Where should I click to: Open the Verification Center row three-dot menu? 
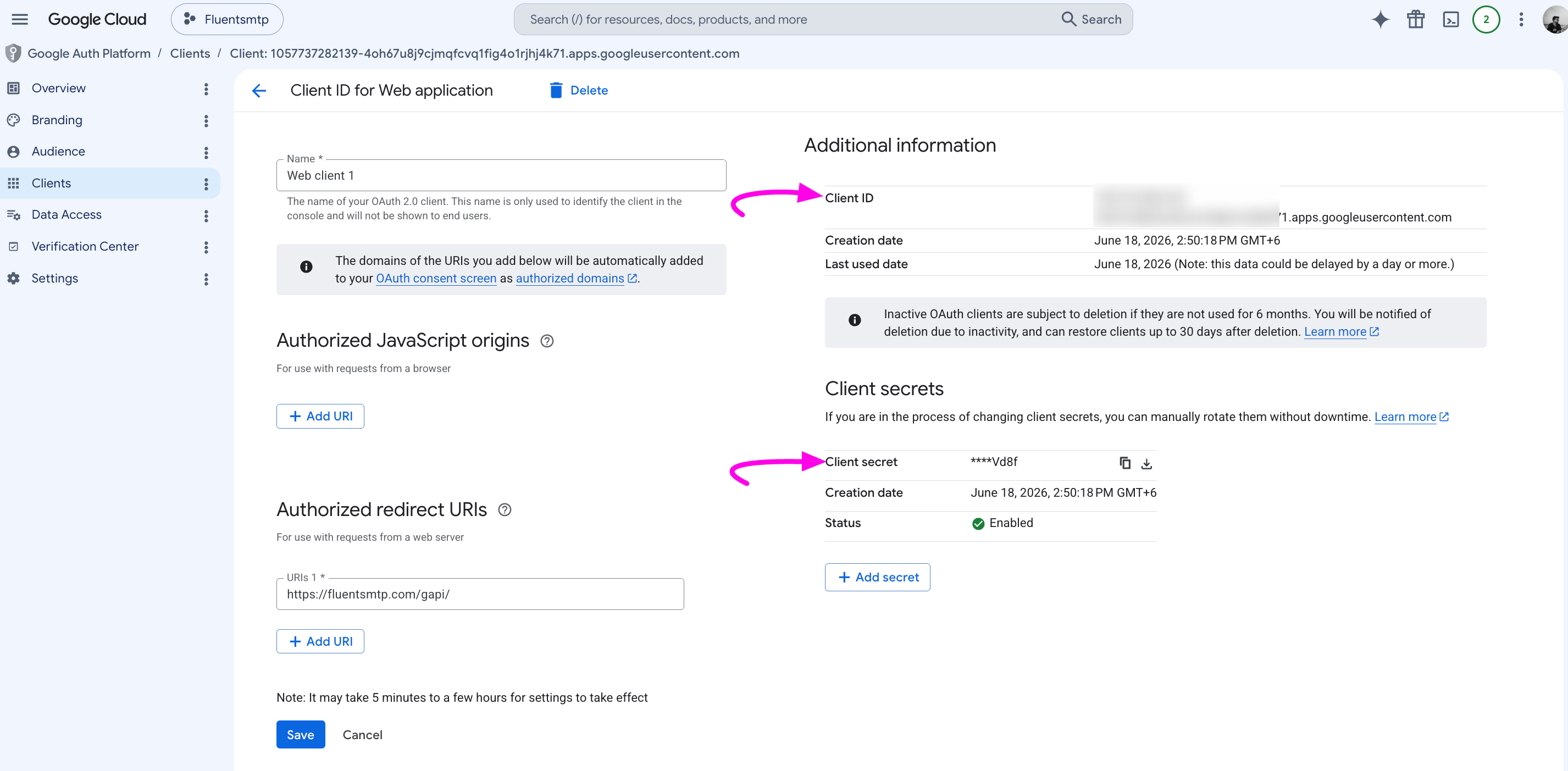click(206, 247)
